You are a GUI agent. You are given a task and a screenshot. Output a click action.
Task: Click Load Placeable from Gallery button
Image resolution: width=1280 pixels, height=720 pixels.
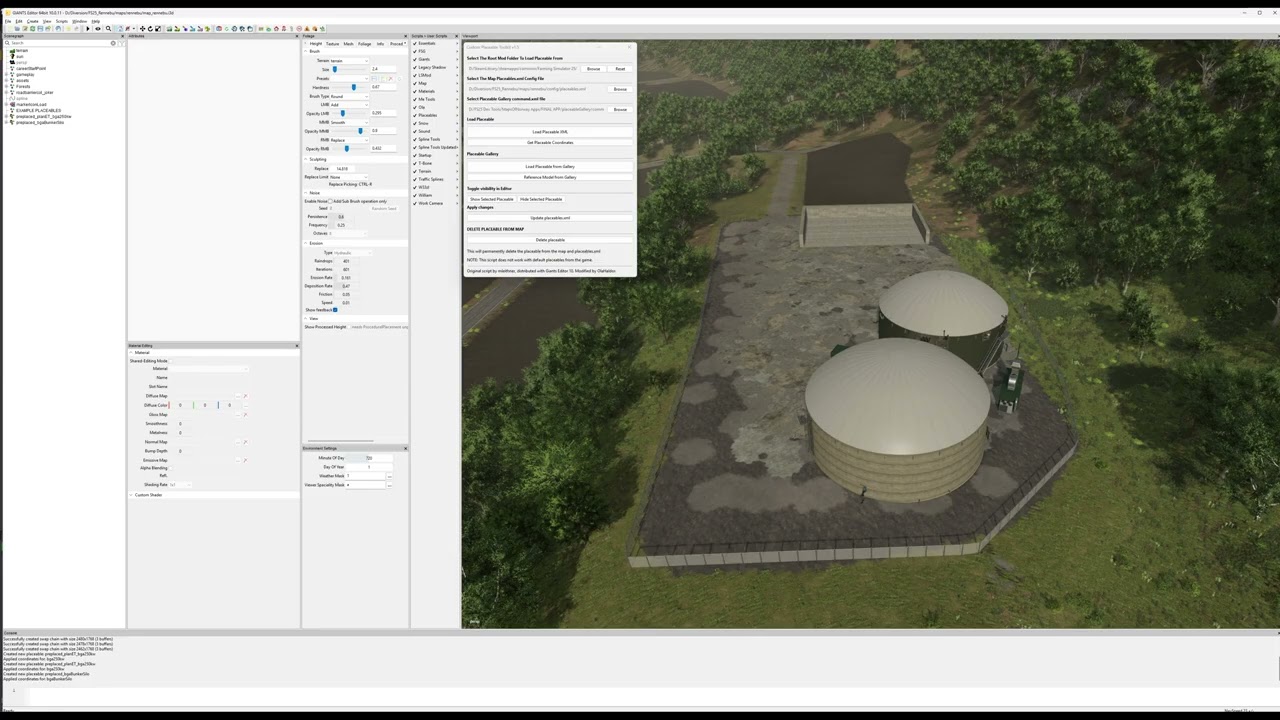[x=550, y=167]
